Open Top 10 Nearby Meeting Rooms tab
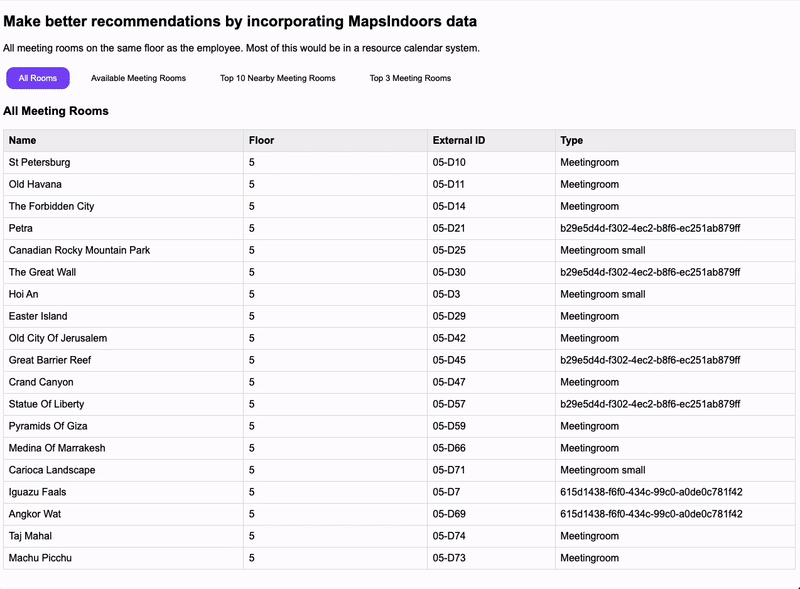 (x=277, y=78)
